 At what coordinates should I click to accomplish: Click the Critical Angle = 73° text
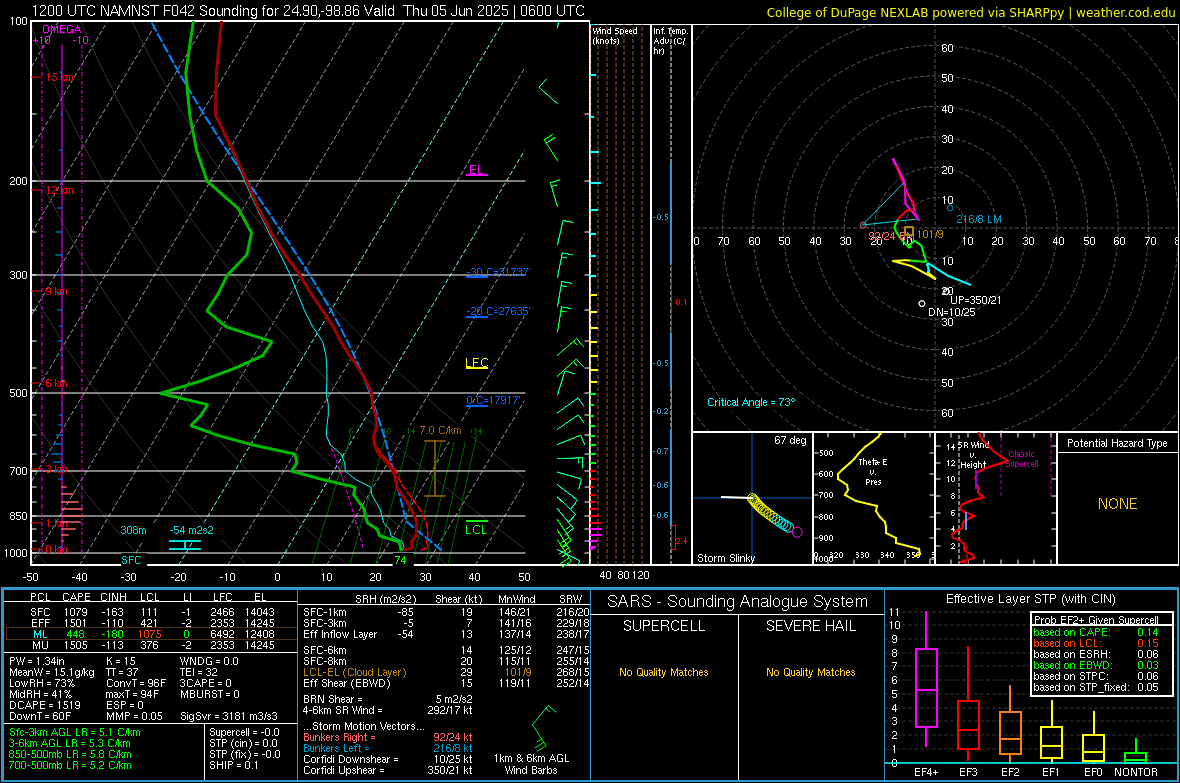coord(751,402)
